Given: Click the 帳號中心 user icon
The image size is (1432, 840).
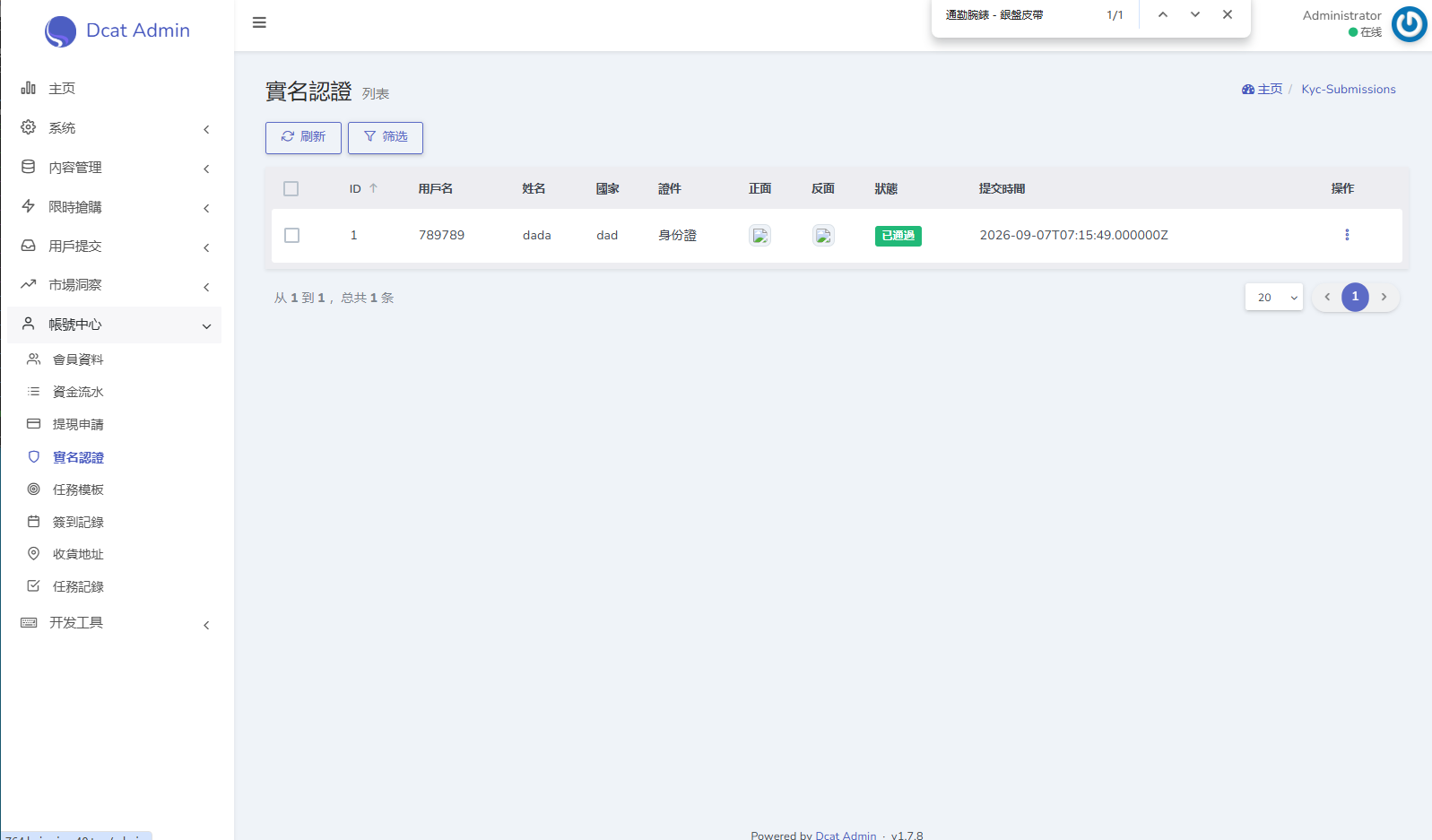Looking at the screenshot, I should (x=29, y=324).
